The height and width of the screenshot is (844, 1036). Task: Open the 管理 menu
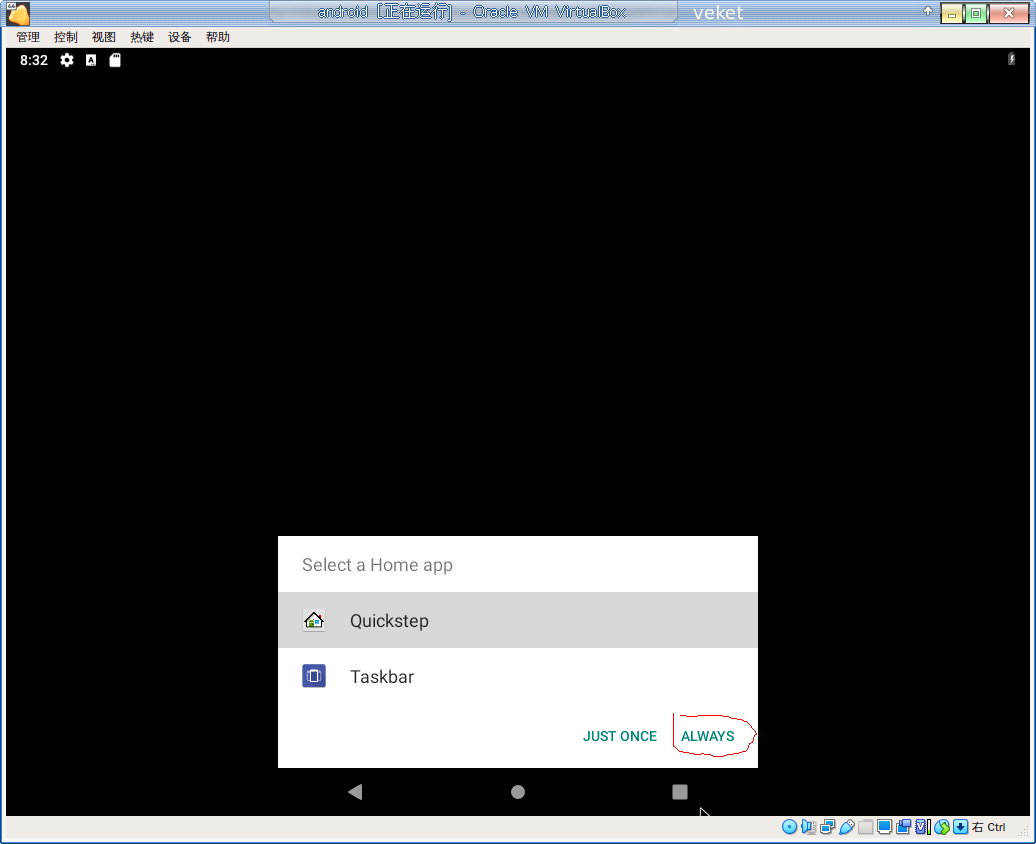tap(28, 37)
